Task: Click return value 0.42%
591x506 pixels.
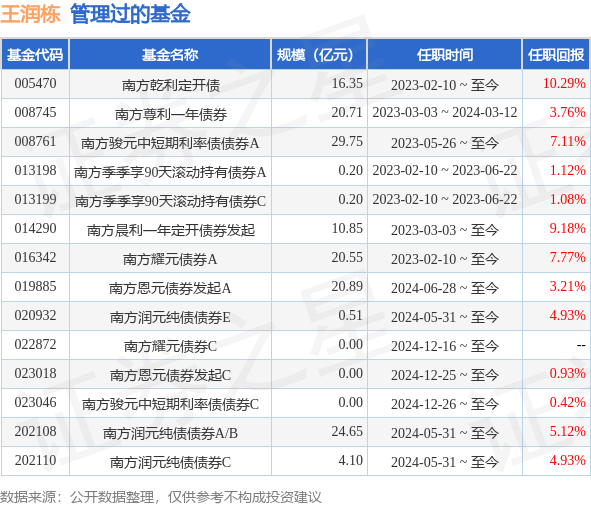Action: 568,403
